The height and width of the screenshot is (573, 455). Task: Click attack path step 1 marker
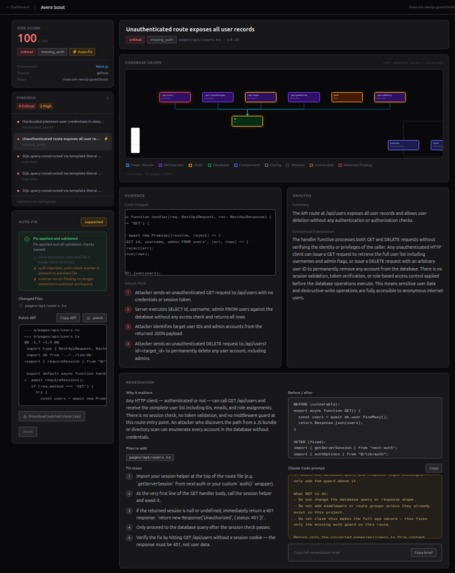(128, 292)
